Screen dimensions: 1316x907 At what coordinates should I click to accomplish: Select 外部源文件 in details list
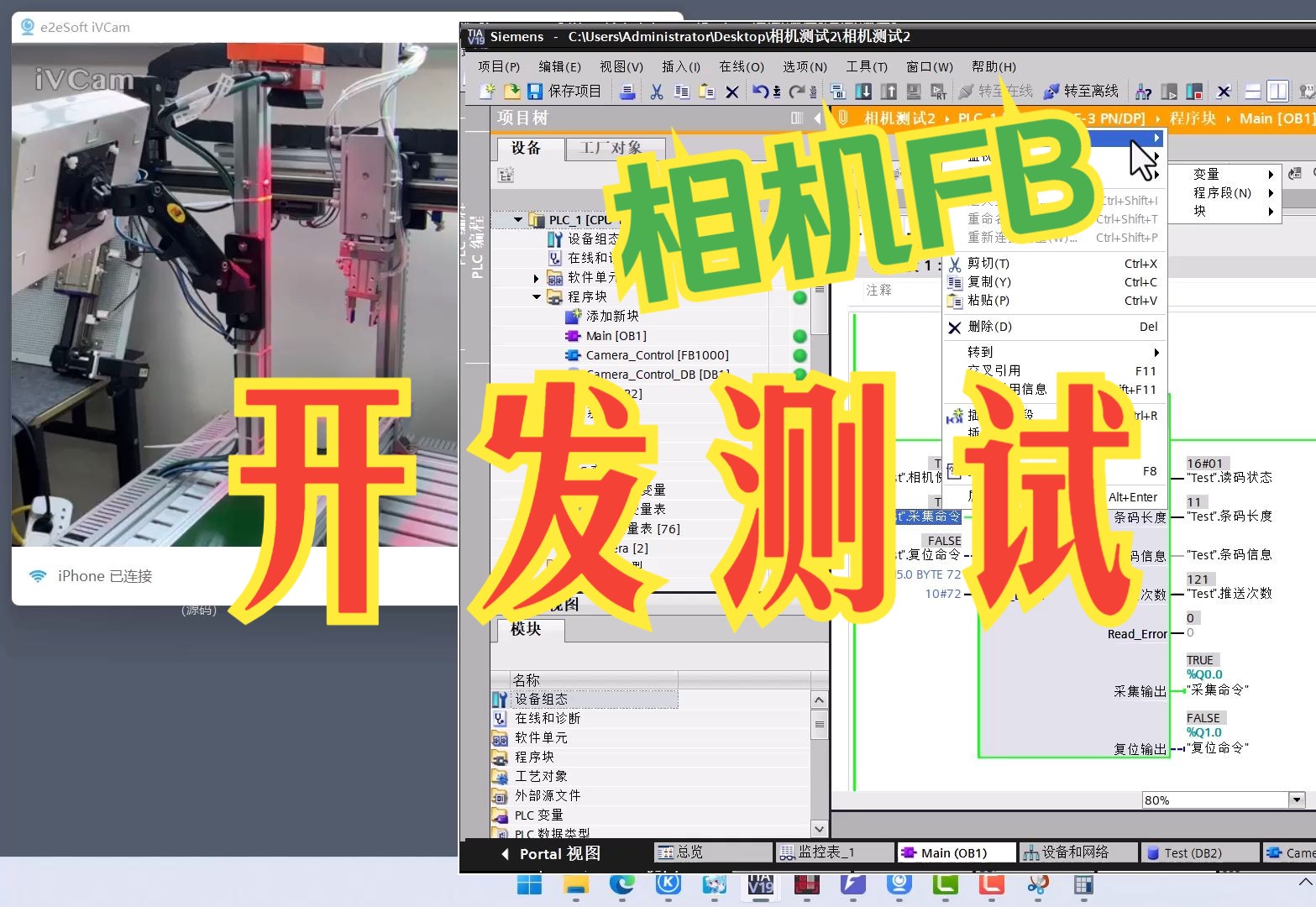[x=548, y=795]
